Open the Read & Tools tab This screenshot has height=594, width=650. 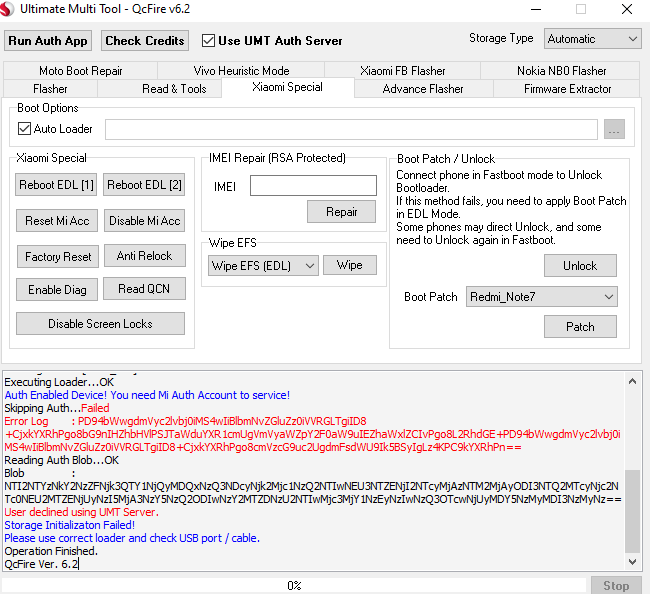click(x=174, y=89)
